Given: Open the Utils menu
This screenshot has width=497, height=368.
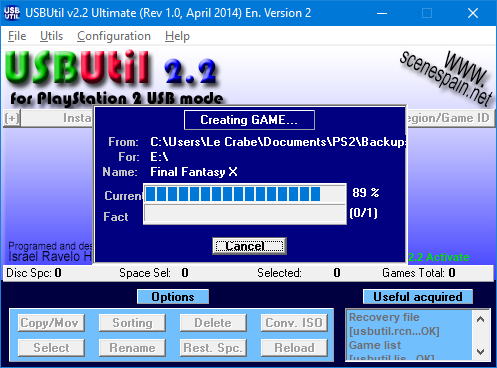Looking at the screenshot, I should point(51,36).
